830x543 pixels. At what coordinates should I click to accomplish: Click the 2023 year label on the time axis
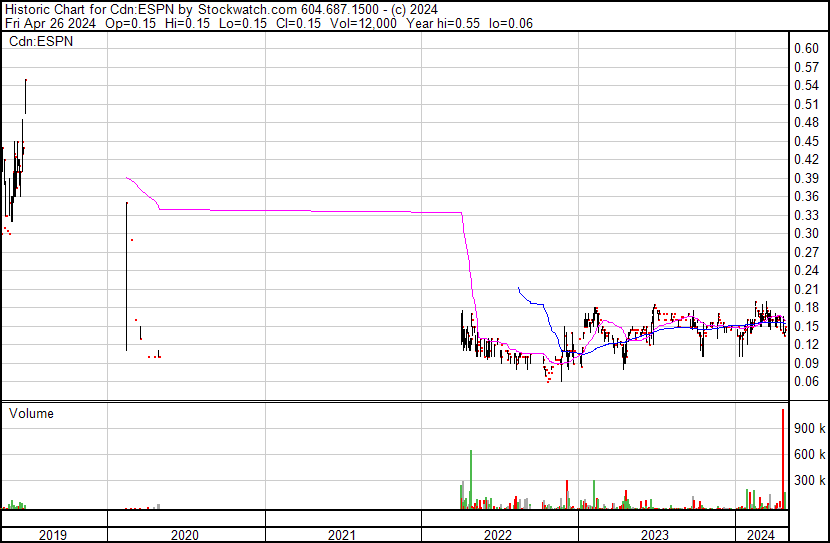(x=655, y=535)
